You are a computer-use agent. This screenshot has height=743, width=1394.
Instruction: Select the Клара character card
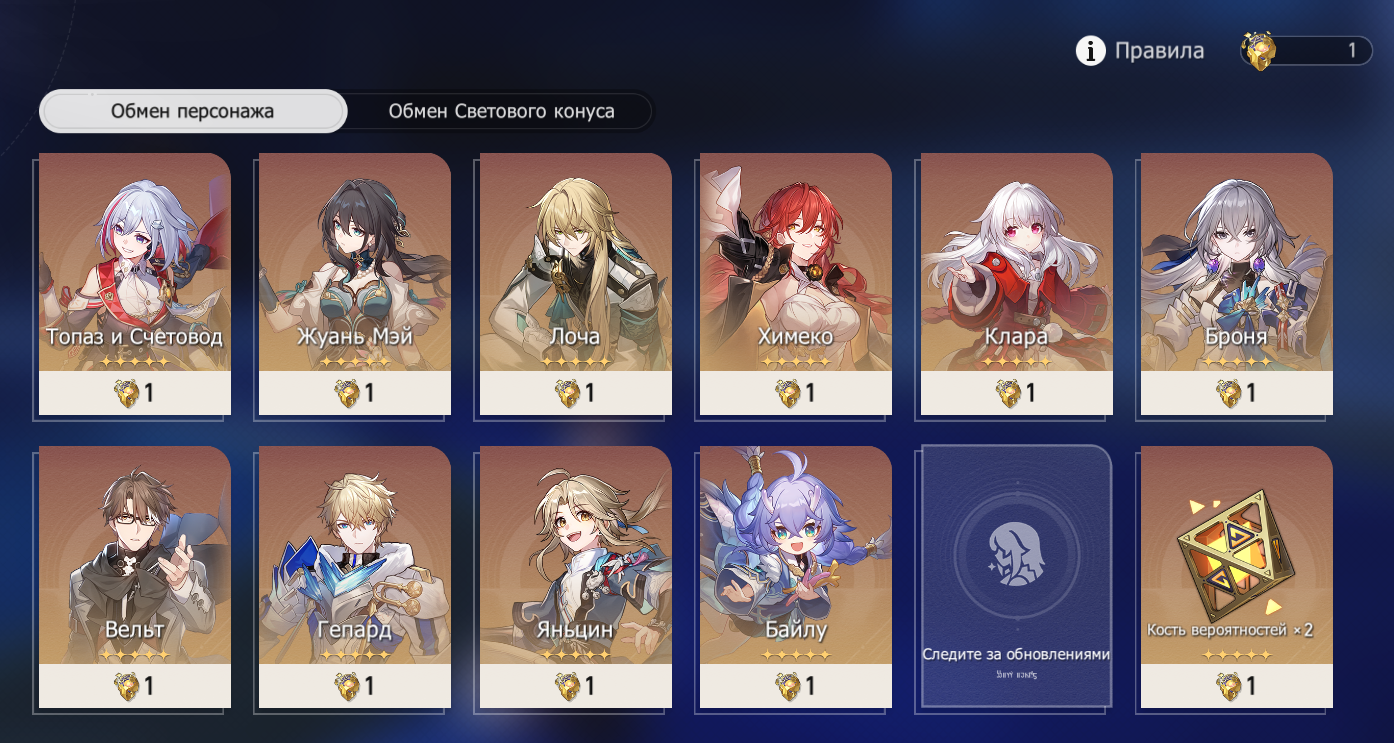click(1017, 284)
